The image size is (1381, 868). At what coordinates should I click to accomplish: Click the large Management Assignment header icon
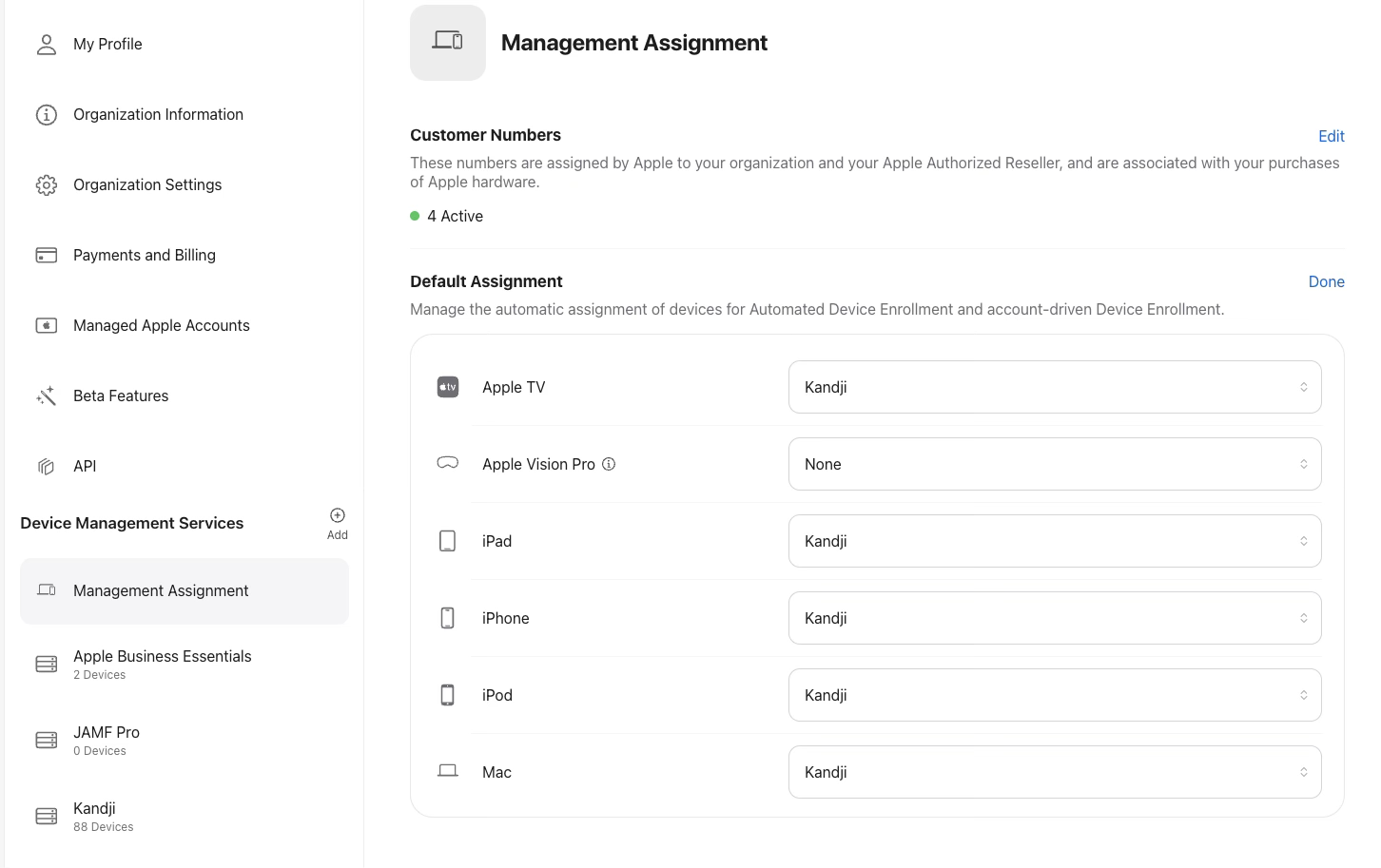click(x=448, y=43)
